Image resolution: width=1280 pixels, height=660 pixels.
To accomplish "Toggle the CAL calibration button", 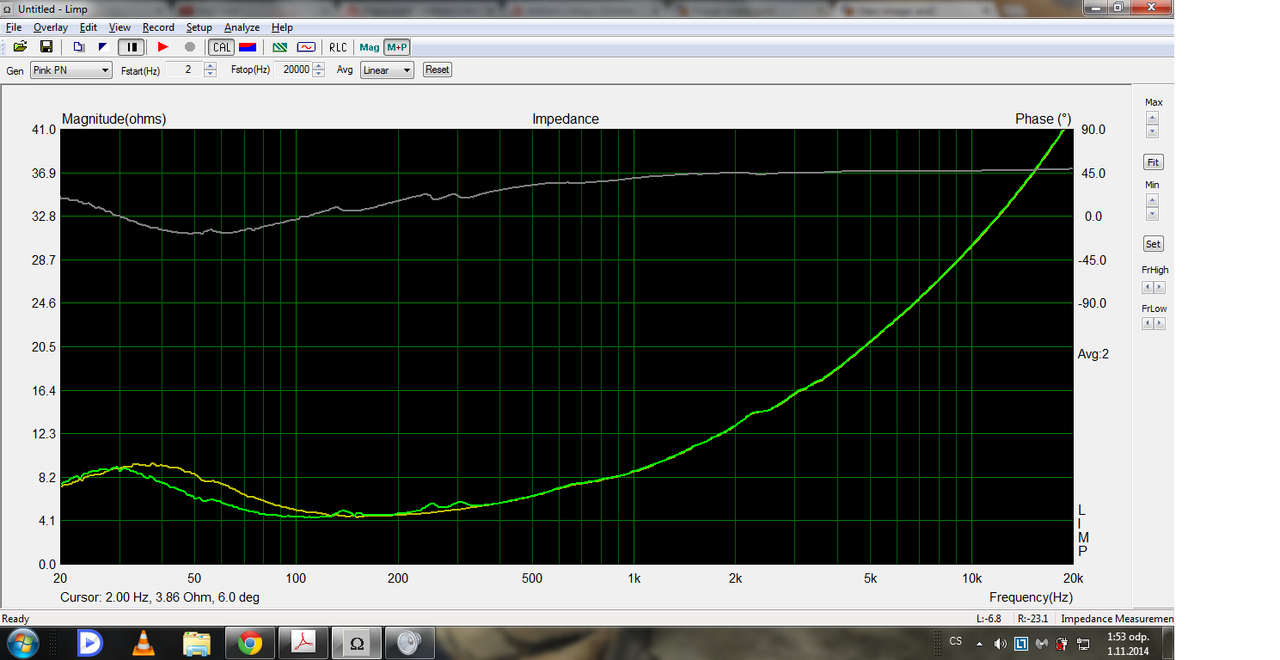I will (221, 47).
